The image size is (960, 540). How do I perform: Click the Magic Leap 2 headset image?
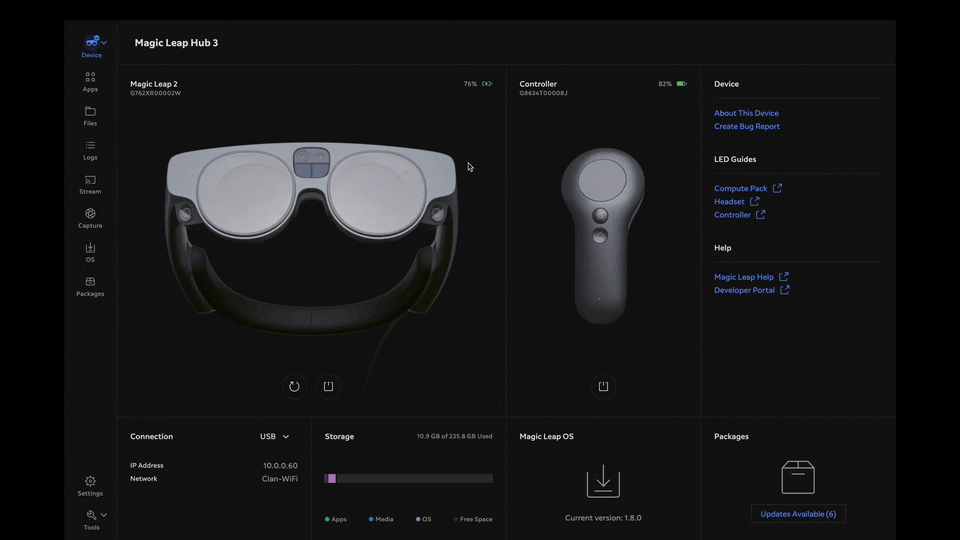click(x=312, y=239)
